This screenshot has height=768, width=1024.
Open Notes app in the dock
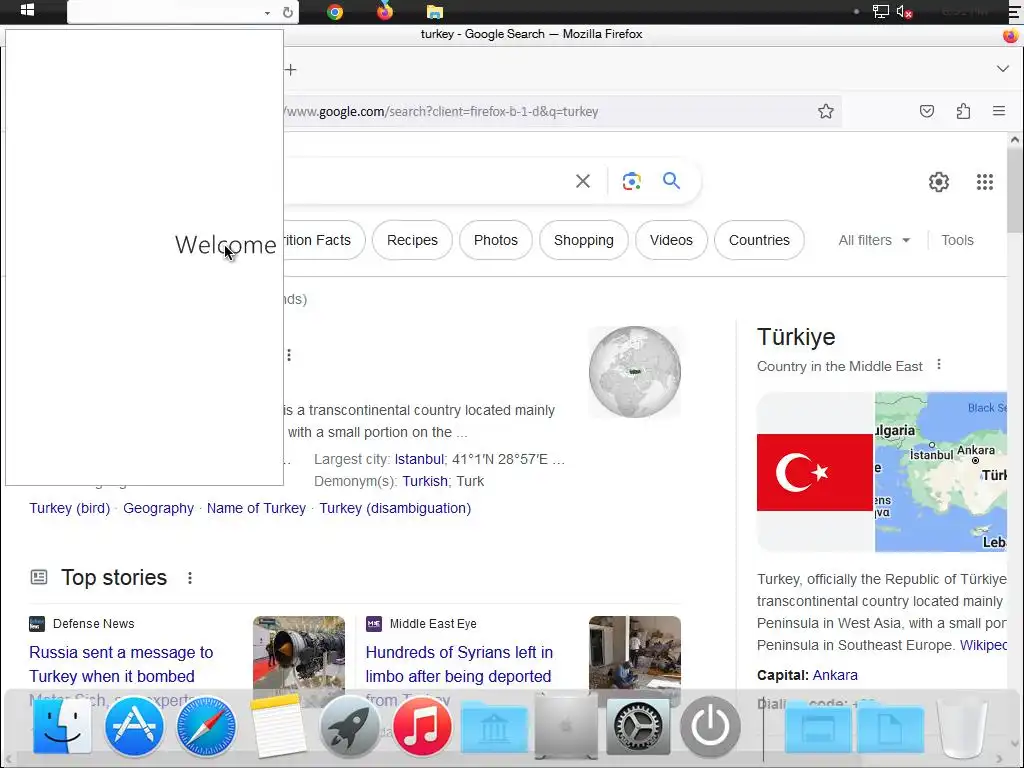[x=278, y=726]
